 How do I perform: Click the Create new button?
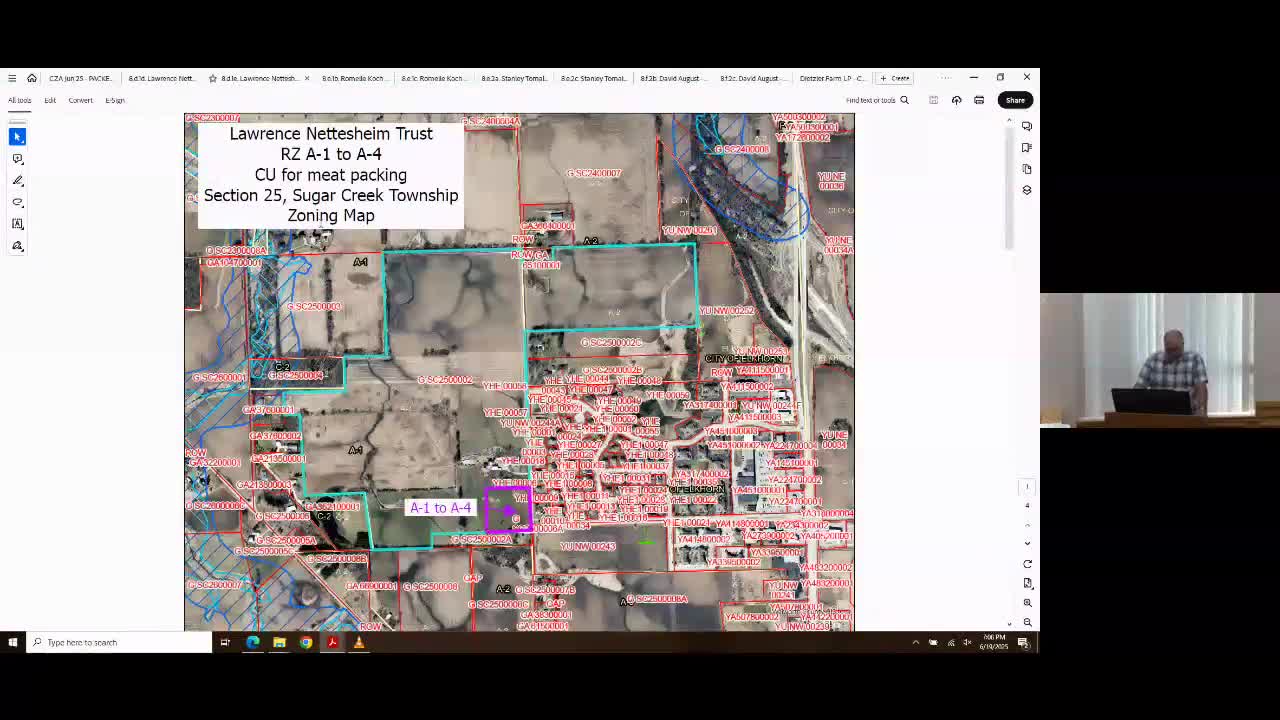coord(895,78)
